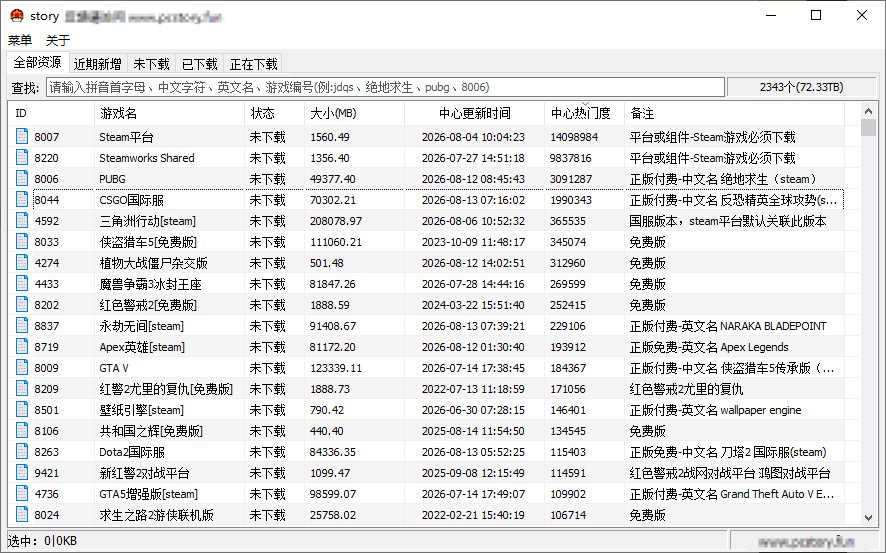Screen dimensions: 886x553
Task: Select 永劫无间[steam] in the list
Action: [x=141, y=326]
